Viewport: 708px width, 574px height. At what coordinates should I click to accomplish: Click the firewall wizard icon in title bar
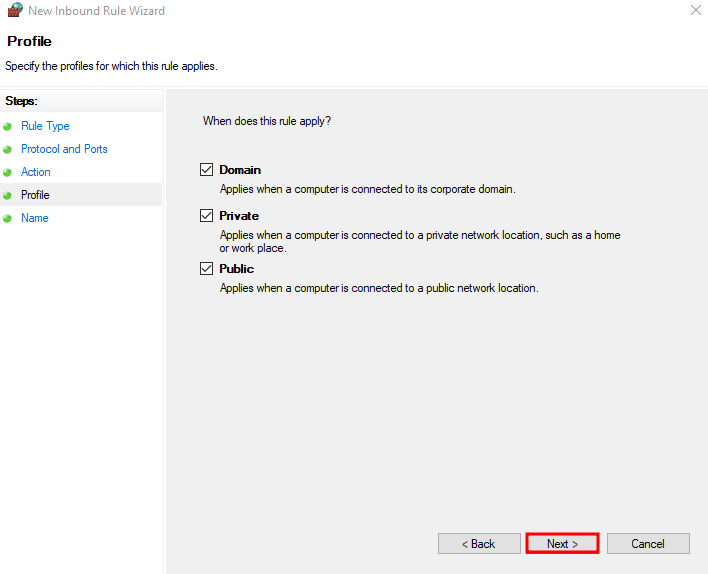[14, 11]
